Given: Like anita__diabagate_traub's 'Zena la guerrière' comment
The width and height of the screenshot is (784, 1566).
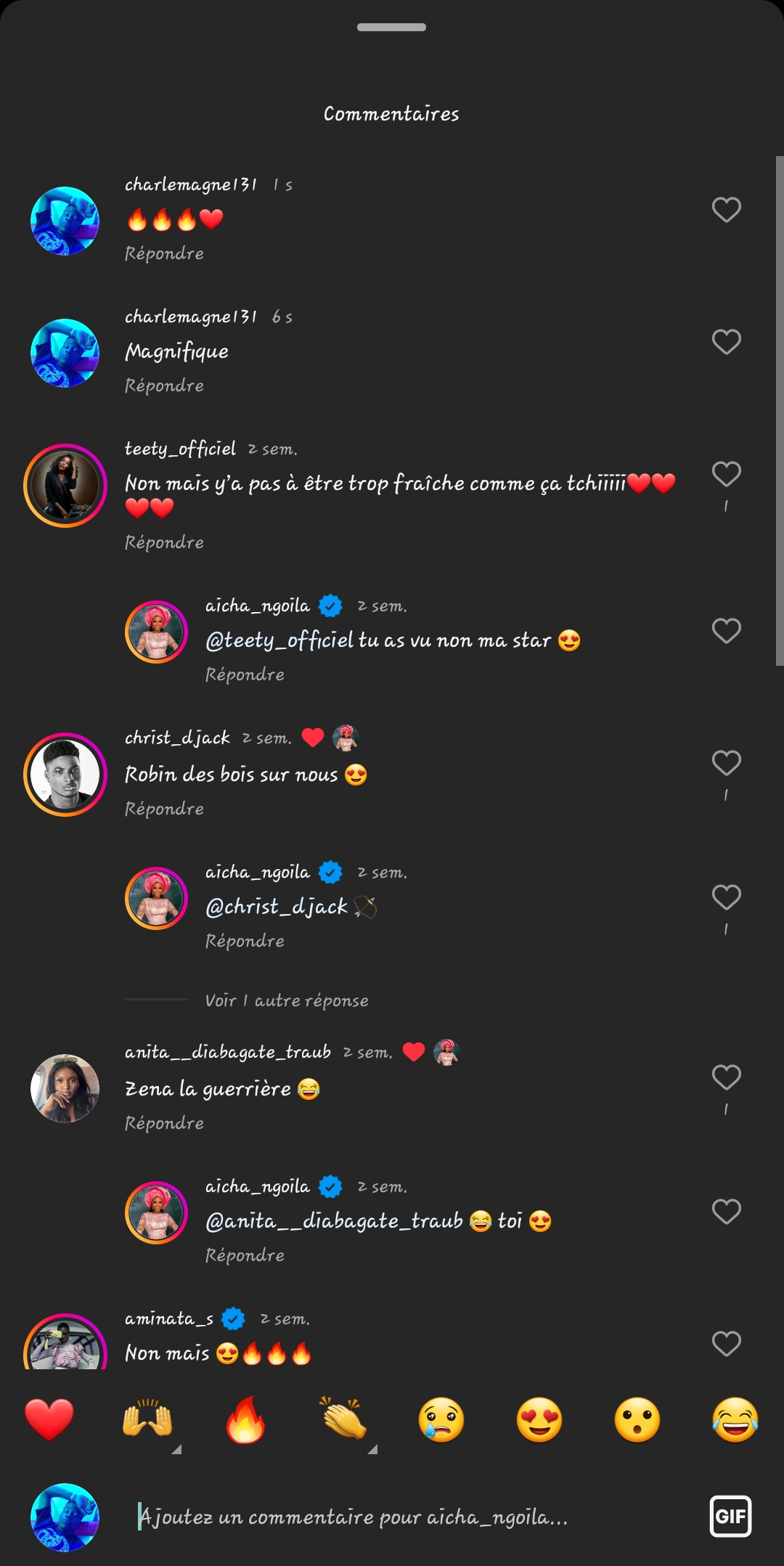Looking at the screenshot, I should tap(726, 1077).
